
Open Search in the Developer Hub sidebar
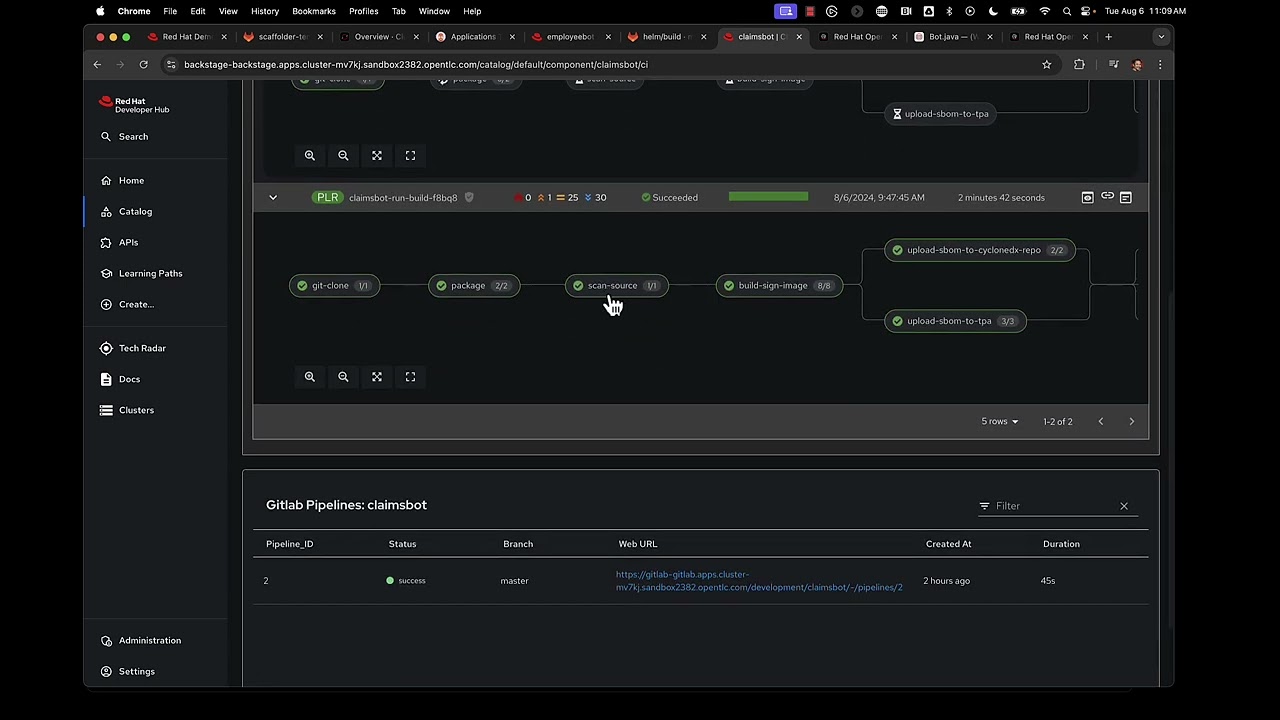point(124,136)
